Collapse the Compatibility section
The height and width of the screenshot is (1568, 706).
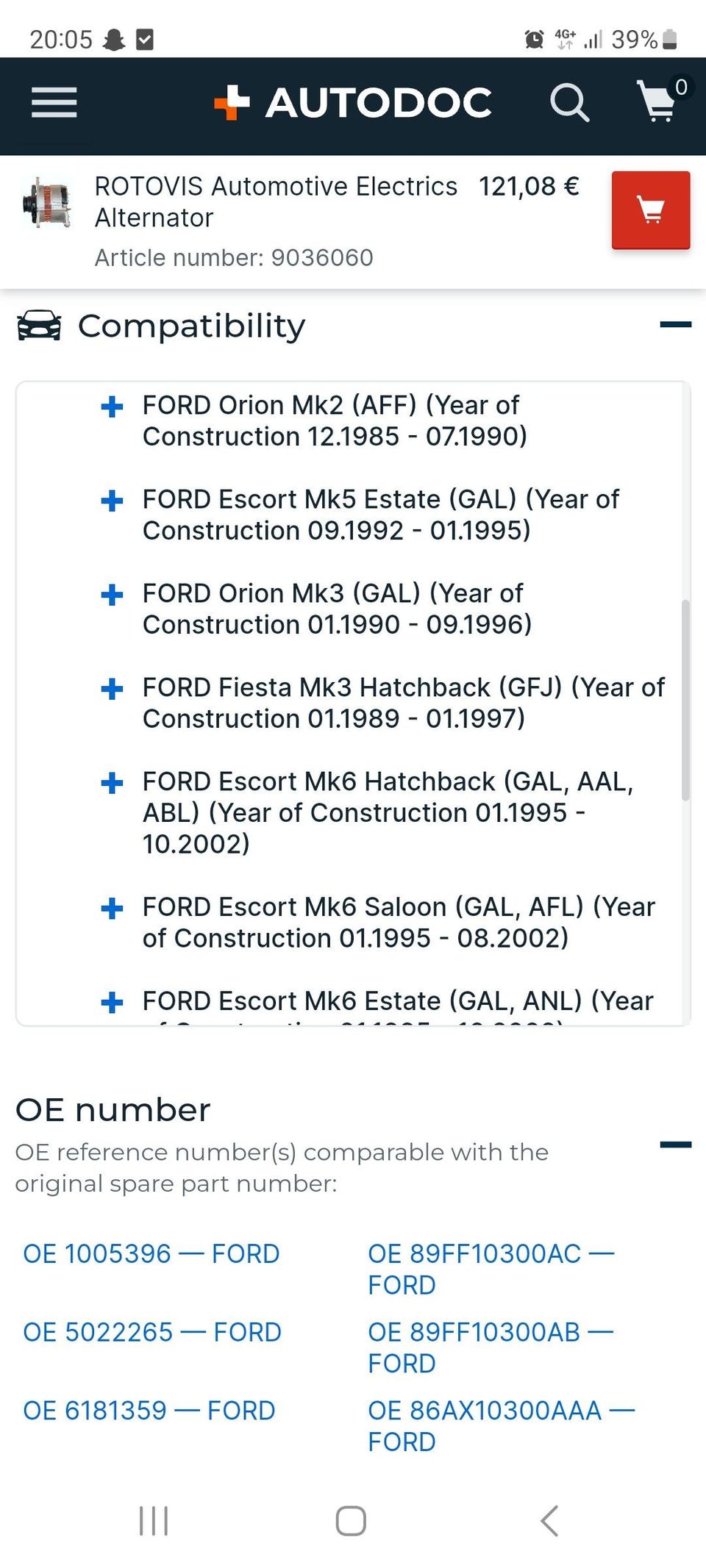[675, 324]
